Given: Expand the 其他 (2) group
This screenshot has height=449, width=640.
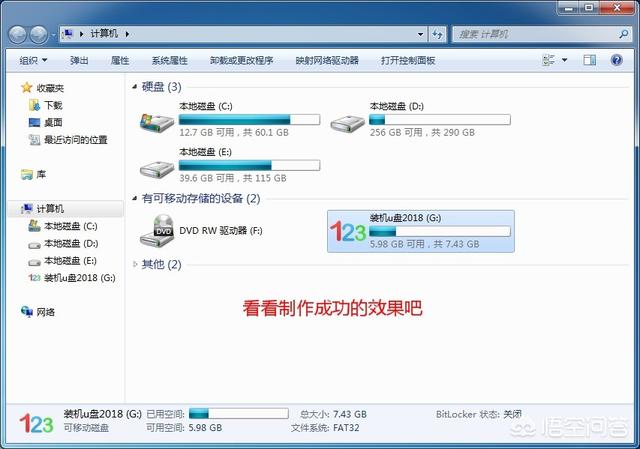Looking at the screenshot, I should (x=135, y=265).
